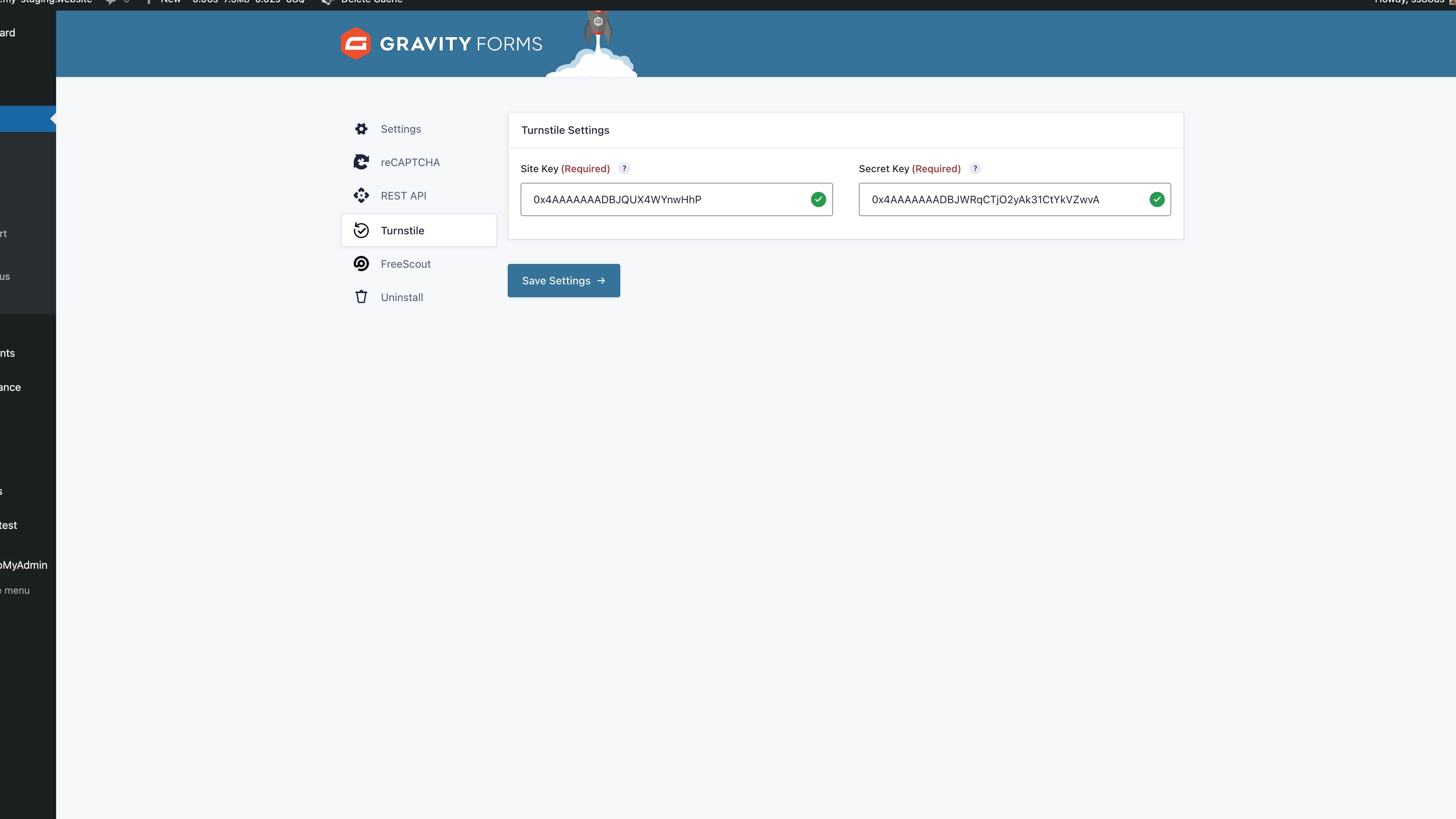Viewport: 1456px width, 819px height.
Task: Click the Site Key (Required) label
Action: (565, 169)
